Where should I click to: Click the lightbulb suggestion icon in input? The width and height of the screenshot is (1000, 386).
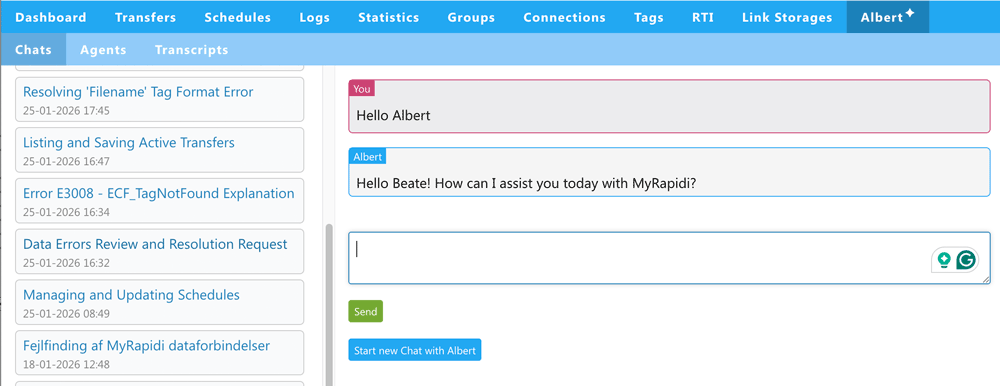944,260
